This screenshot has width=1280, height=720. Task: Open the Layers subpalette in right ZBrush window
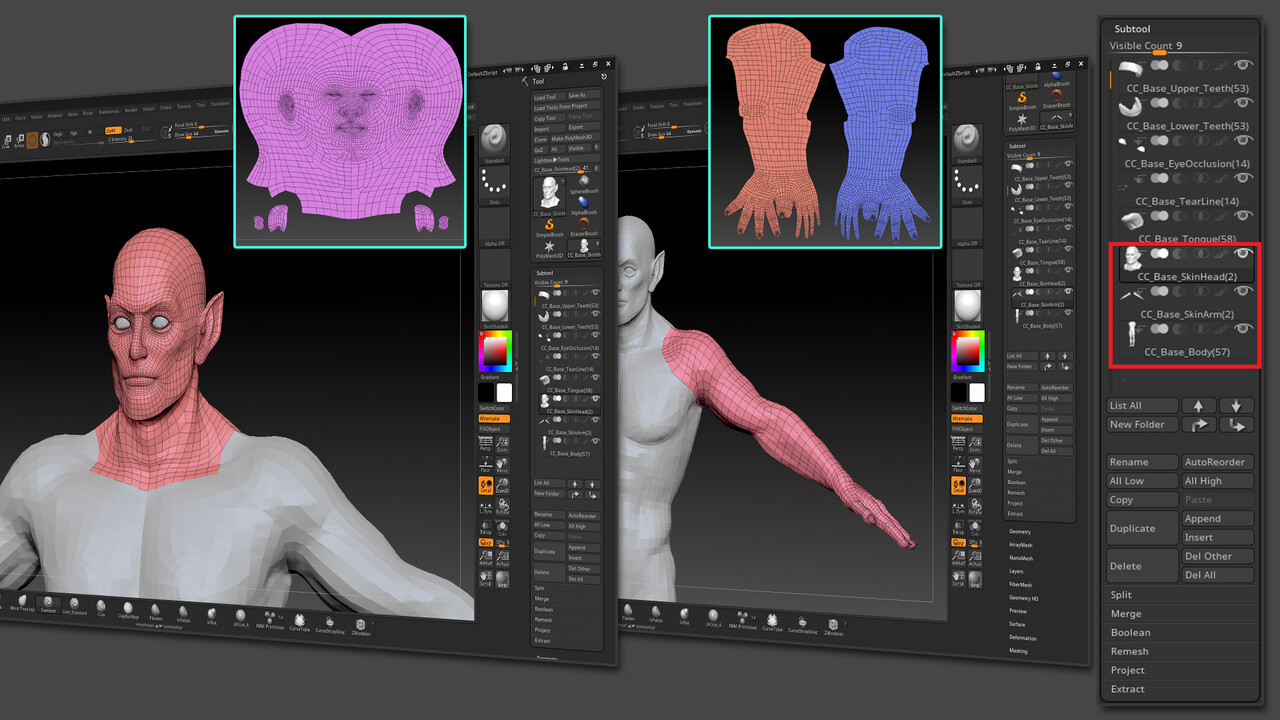pos(1017,572)
